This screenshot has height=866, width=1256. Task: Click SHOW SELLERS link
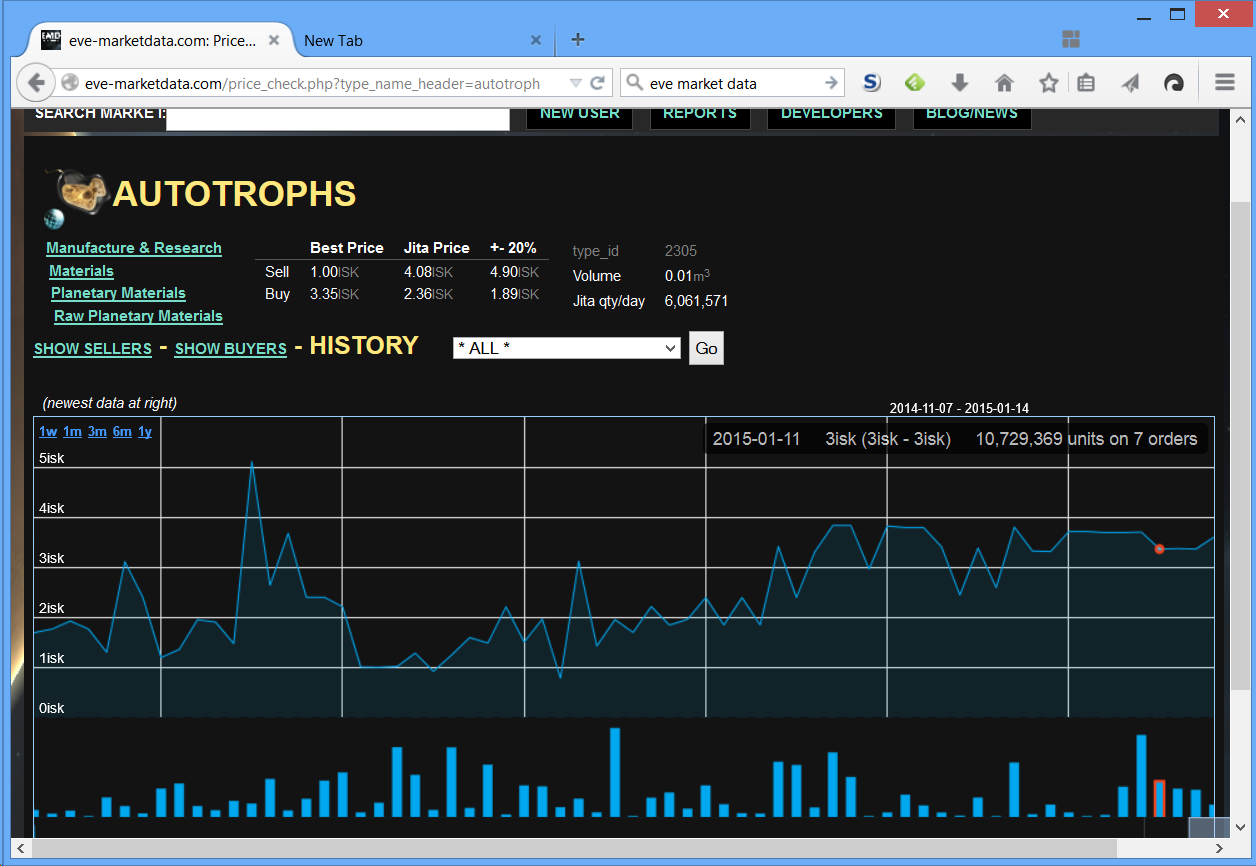click(93, 349)
